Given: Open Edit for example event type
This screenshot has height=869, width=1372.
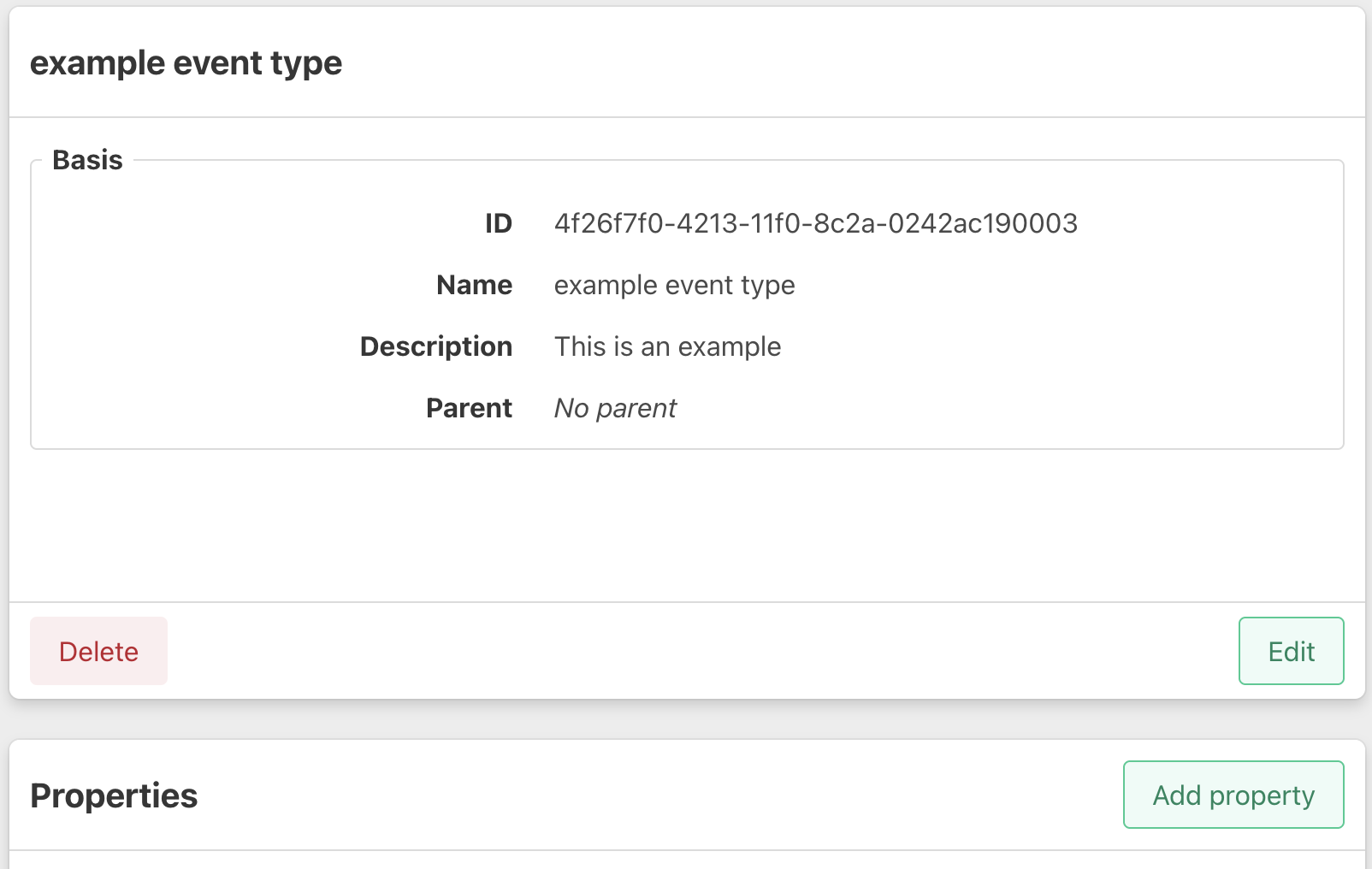Looking at the screenshot, I should coord(1291,651).
